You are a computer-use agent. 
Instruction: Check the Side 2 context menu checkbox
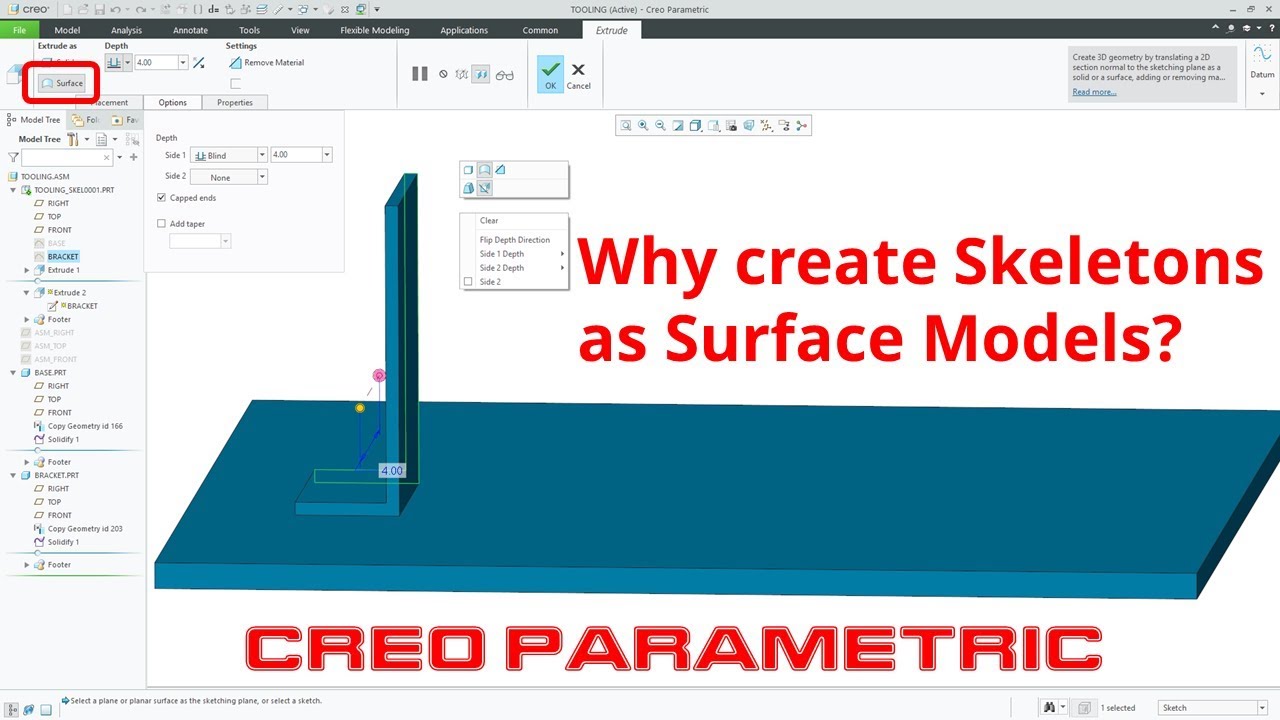(468, 282)
